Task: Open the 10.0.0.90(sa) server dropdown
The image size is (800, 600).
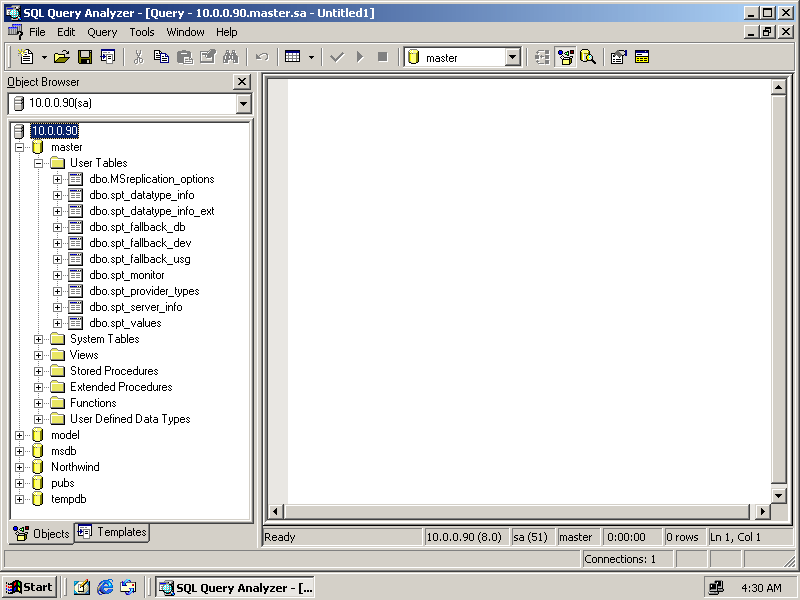Action: (243, 103)
